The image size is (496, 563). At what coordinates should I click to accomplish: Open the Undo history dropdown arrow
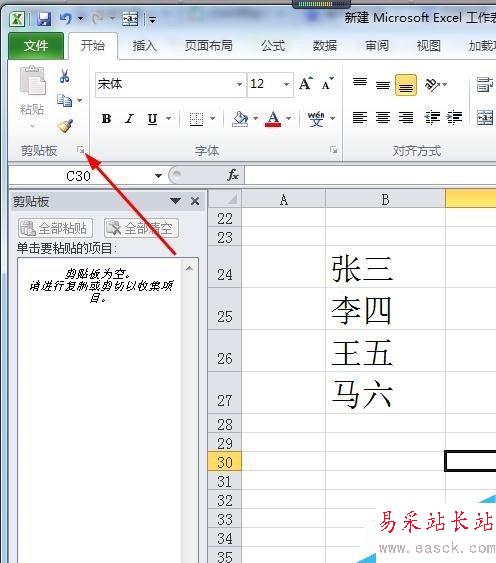click(80, 18)
